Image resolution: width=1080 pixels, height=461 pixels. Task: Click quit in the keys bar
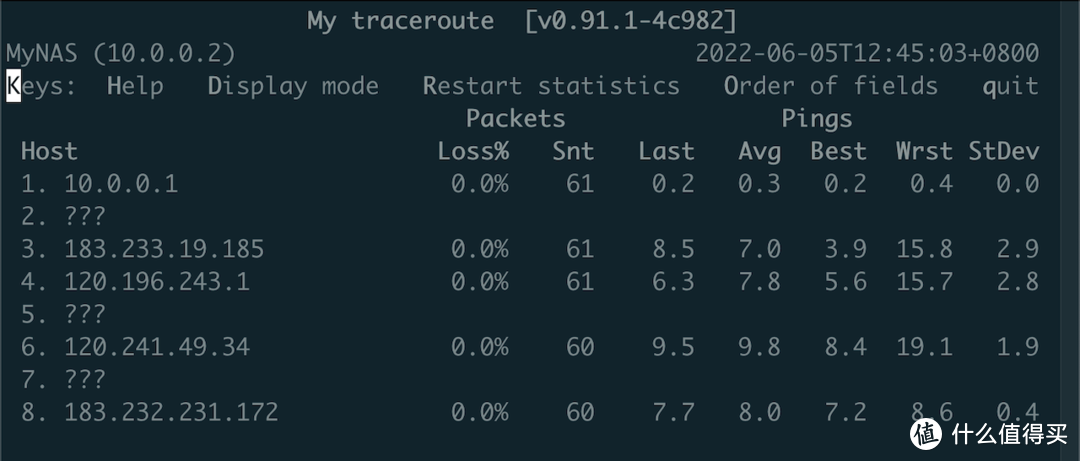coord(1010,86)
